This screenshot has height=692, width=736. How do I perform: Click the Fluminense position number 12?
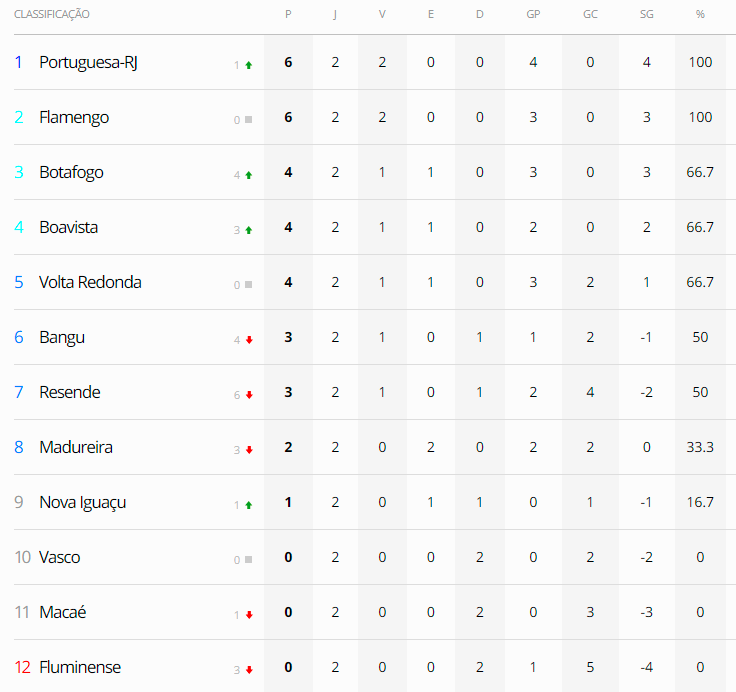coord(23,667)
